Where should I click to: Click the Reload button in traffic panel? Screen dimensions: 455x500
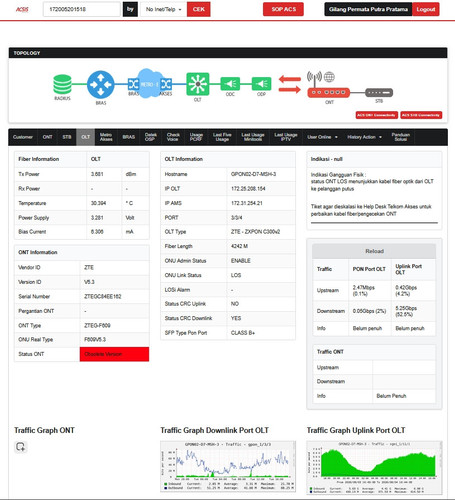point(374,251)
